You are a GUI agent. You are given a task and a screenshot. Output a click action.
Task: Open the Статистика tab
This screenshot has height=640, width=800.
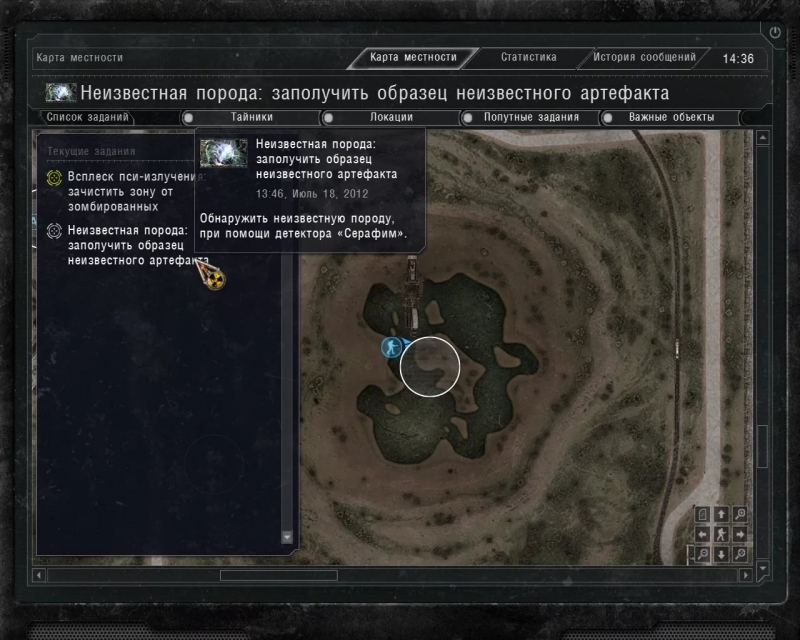click(x=529, y=57)
